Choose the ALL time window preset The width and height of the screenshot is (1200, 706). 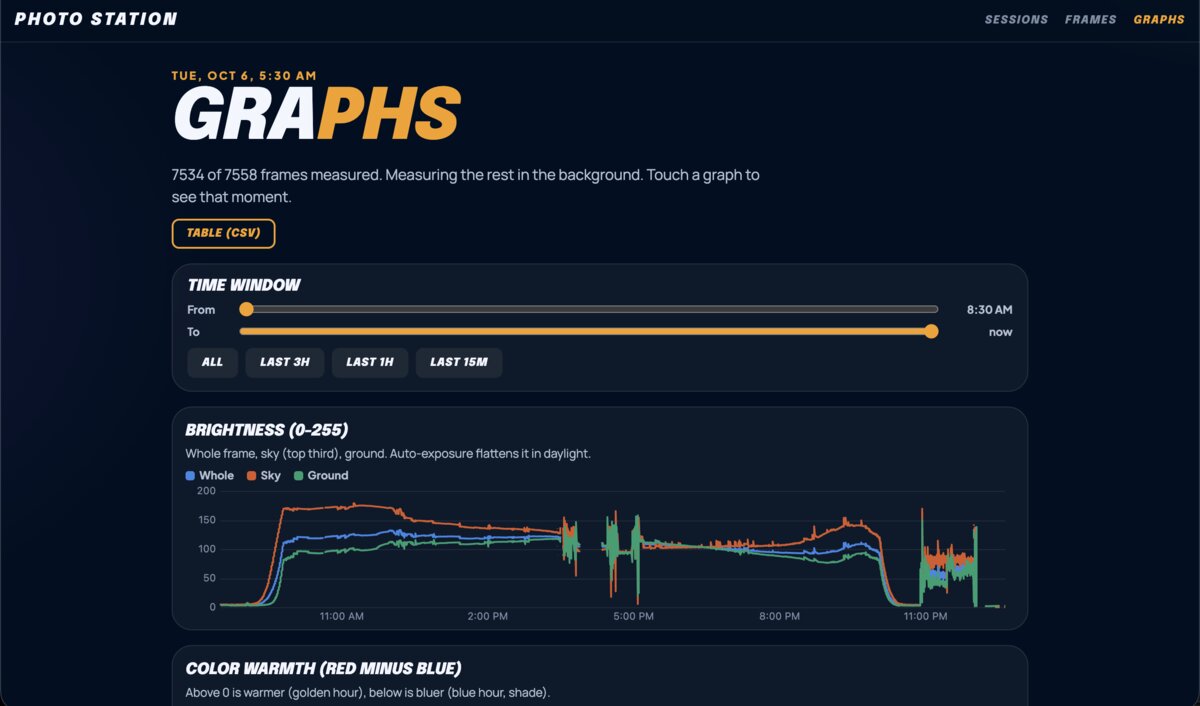point(212,362)
